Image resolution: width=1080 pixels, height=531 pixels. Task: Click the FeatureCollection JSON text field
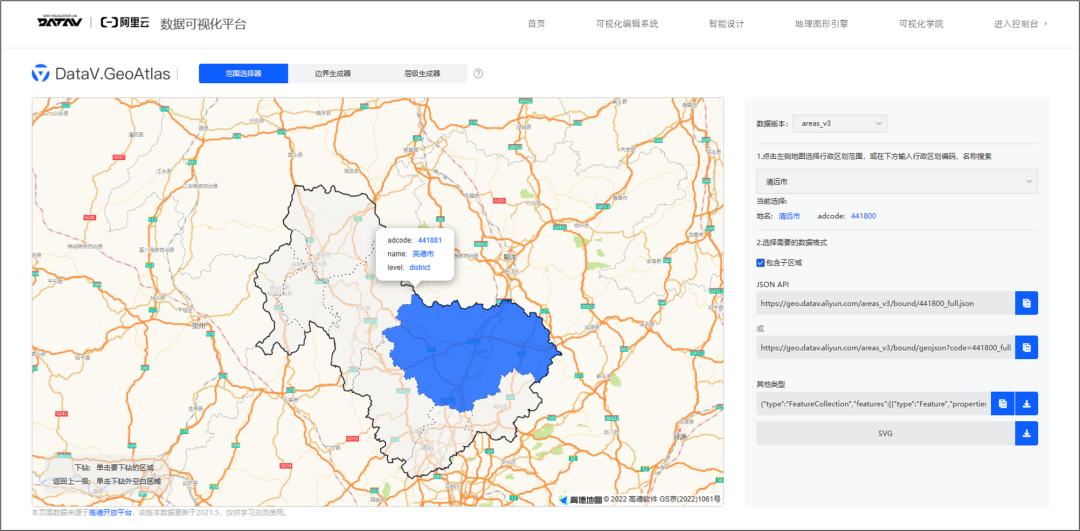[x=873, y=404]
